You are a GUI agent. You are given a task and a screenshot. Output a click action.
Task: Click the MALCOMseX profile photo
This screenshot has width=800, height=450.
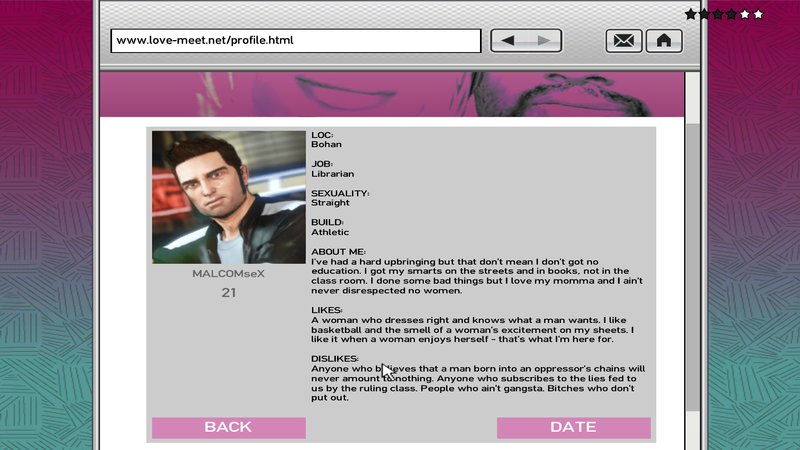[229, 197]
